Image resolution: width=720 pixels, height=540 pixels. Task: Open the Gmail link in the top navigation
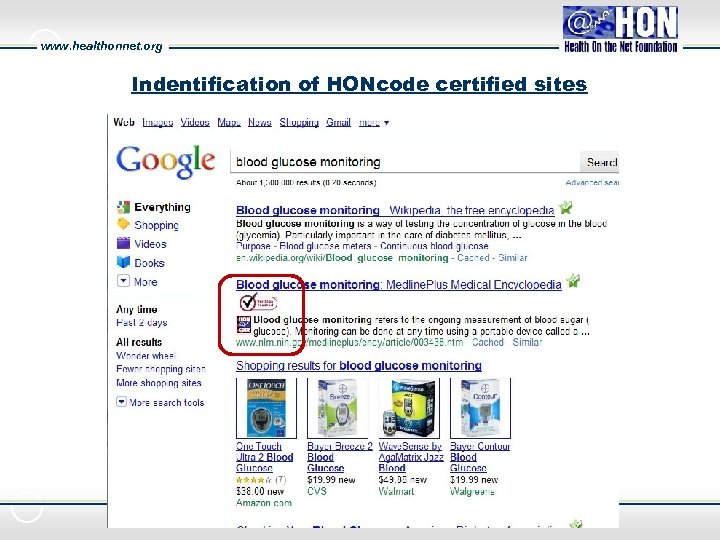338,122
